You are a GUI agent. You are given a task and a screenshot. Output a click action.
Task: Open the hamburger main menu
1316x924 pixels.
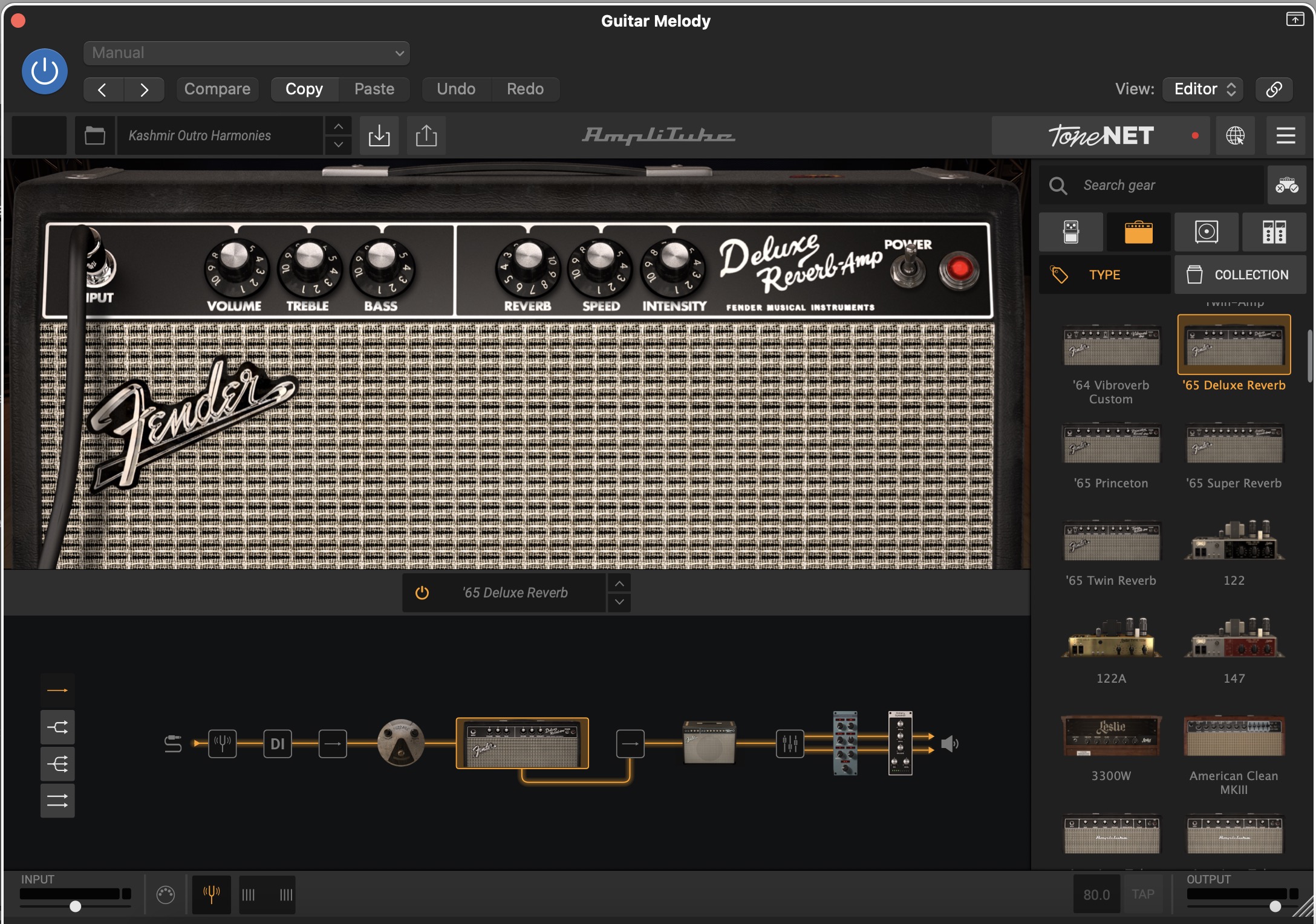point(1286,135)
